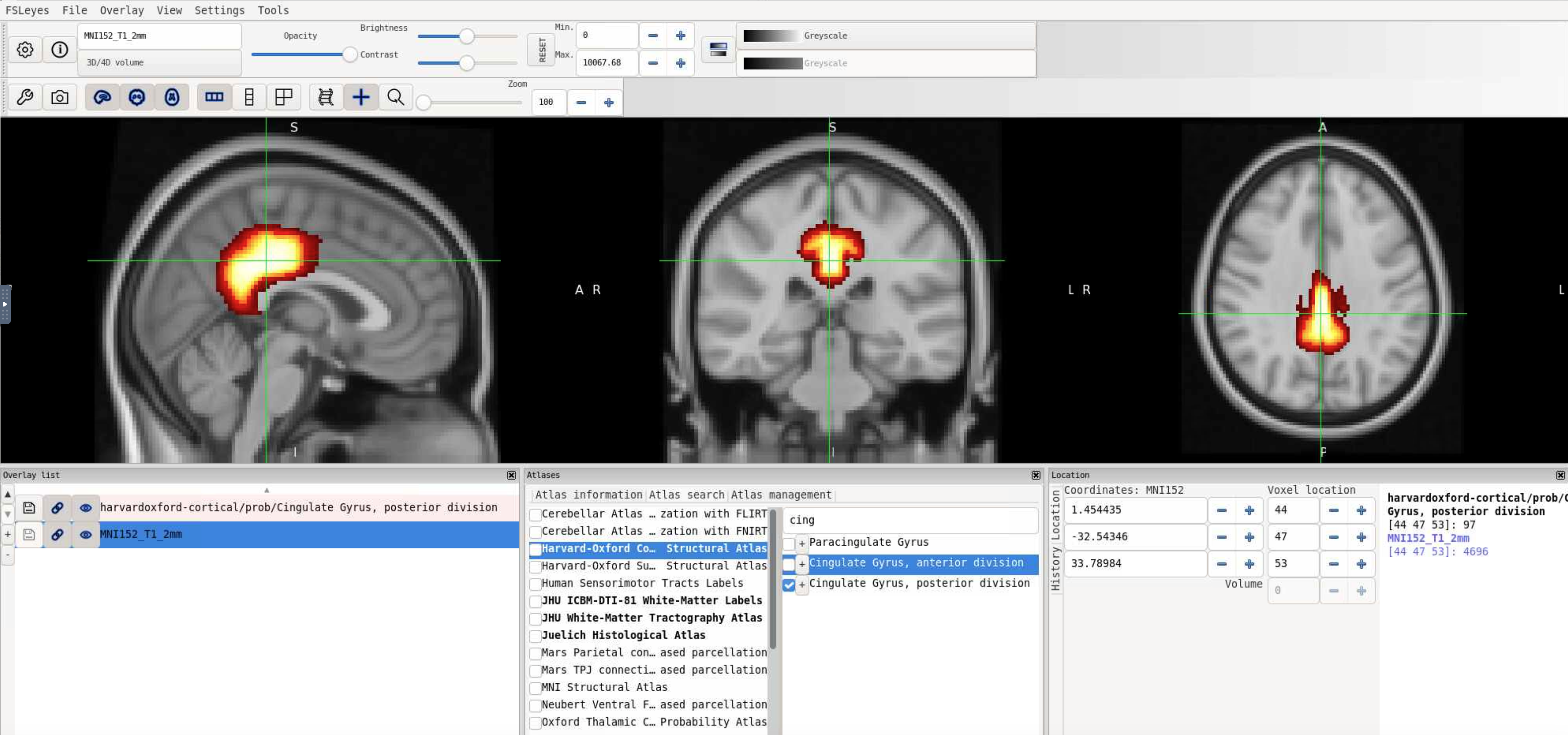The image size is (1568, 735).
Task: Move selected overlay down in list
Action: click(x=7, y=514)
